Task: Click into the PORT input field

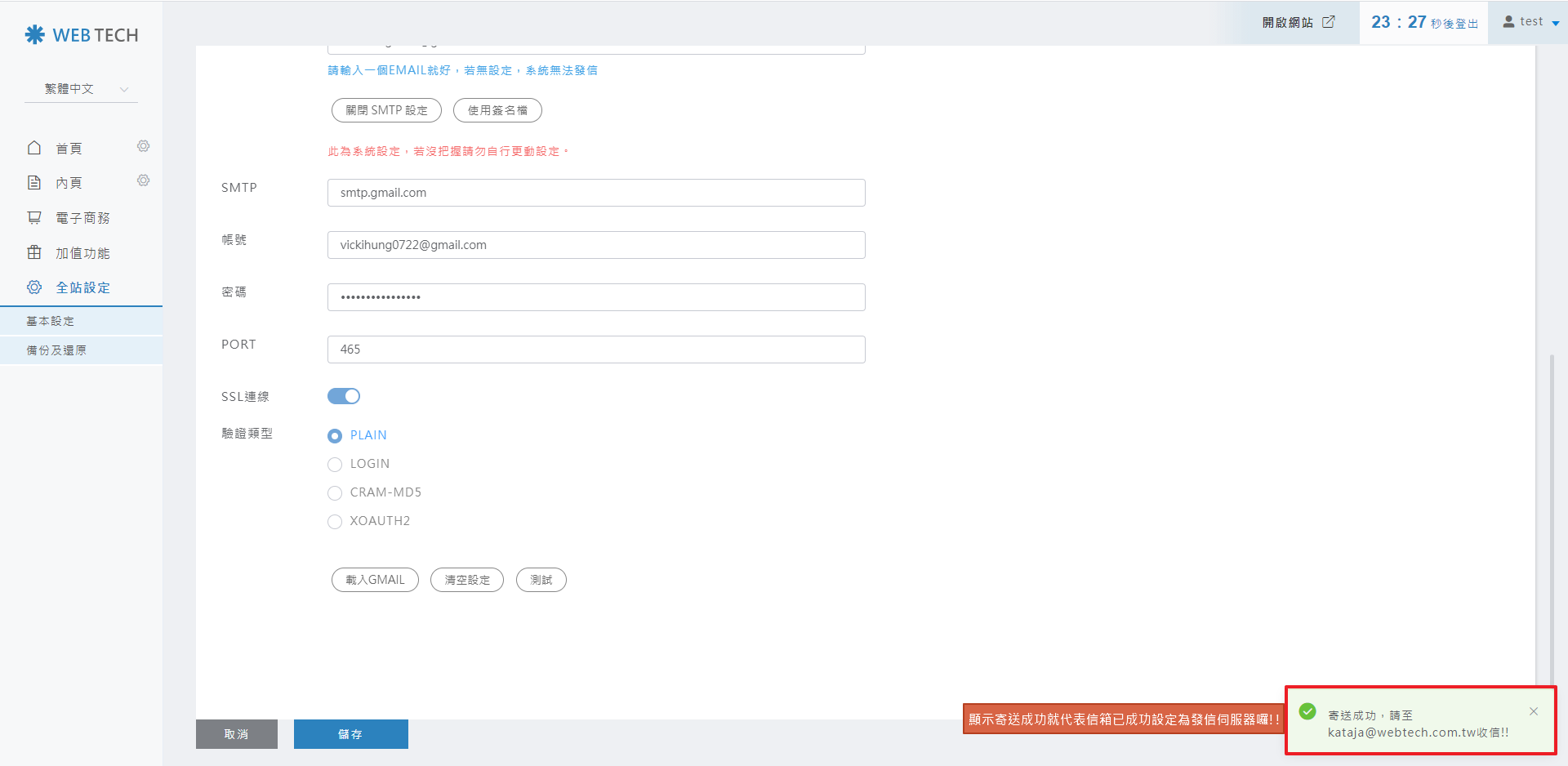Action: tap(595, 350)
